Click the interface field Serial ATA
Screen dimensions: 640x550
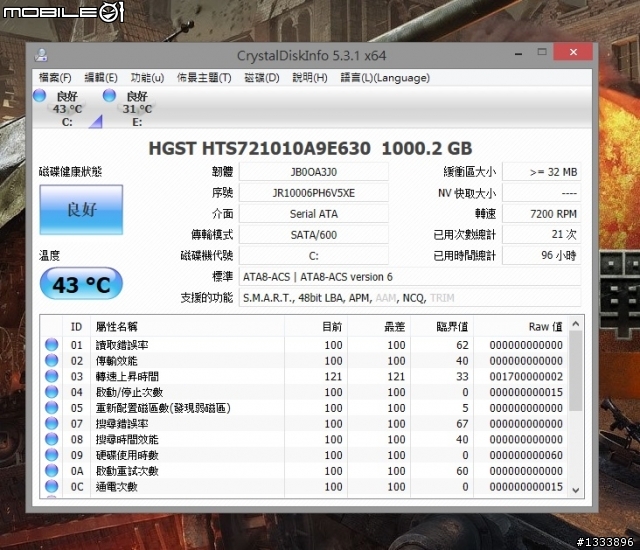point(313,214)
